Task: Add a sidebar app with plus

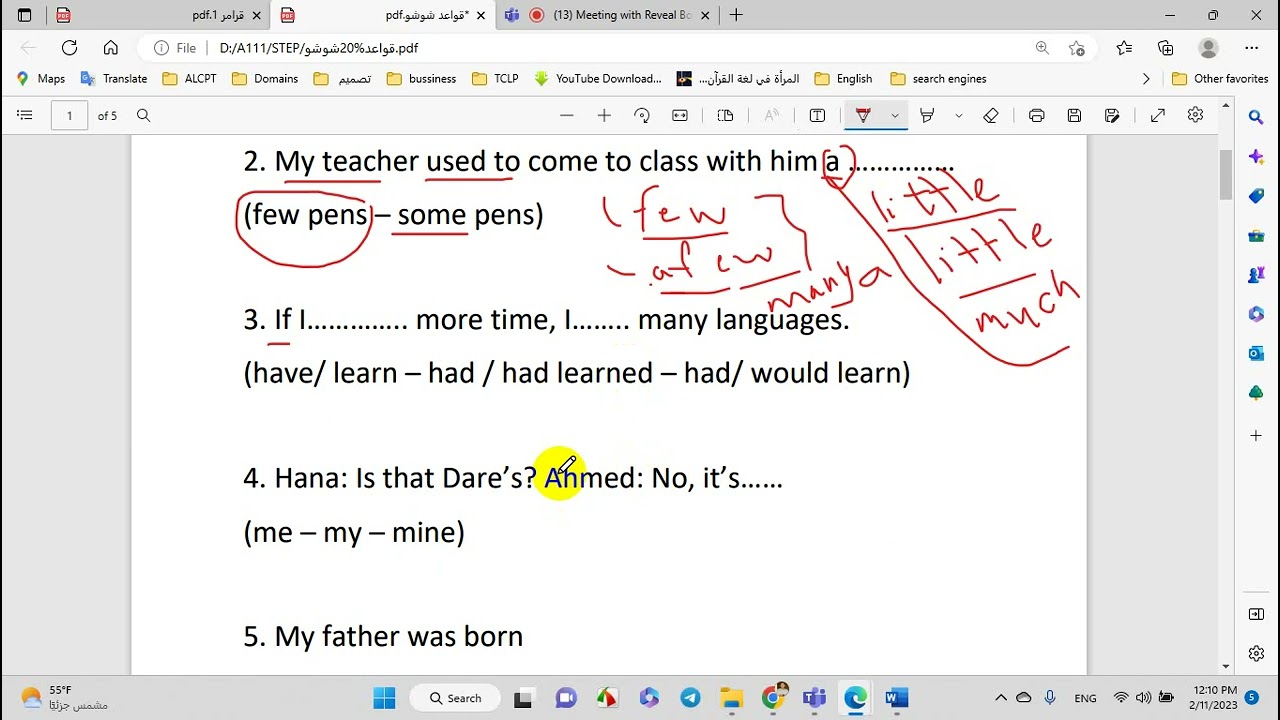Action: tap(1256, 436)
